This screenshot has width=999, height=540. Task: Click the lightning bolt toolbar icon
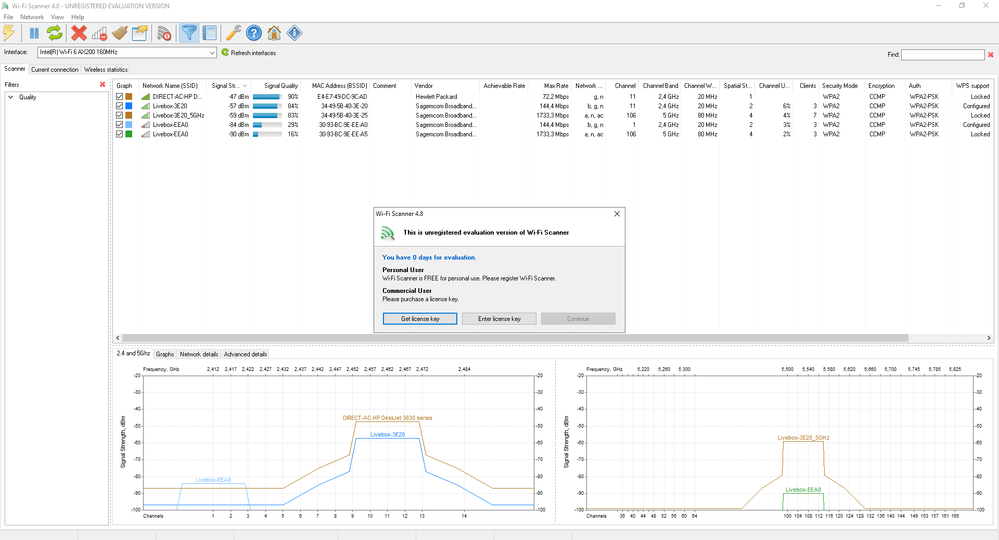point(10,33)
